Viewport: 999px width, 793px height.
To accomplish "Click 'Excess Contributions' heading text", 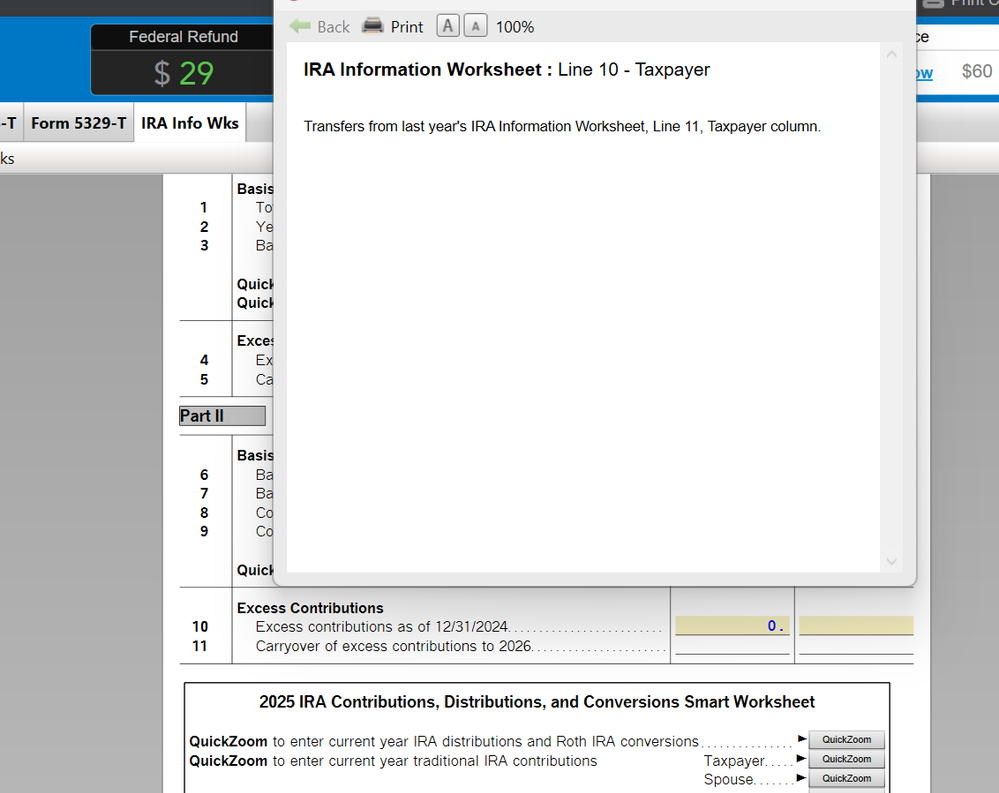I will (310, 608).
